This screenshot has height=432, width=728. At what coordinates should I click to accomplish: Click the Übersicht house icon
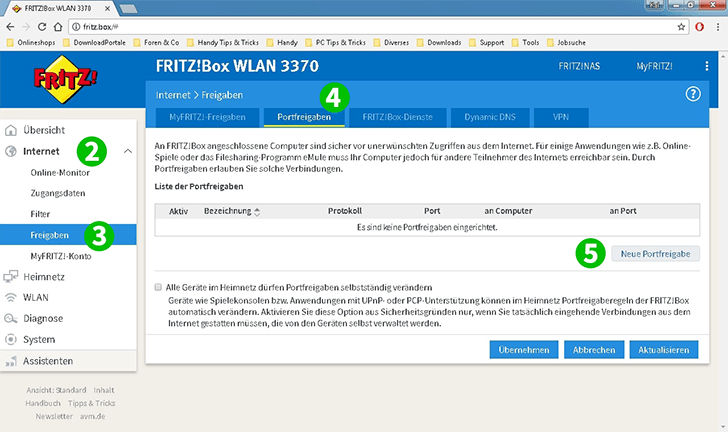tap(11, 130)
